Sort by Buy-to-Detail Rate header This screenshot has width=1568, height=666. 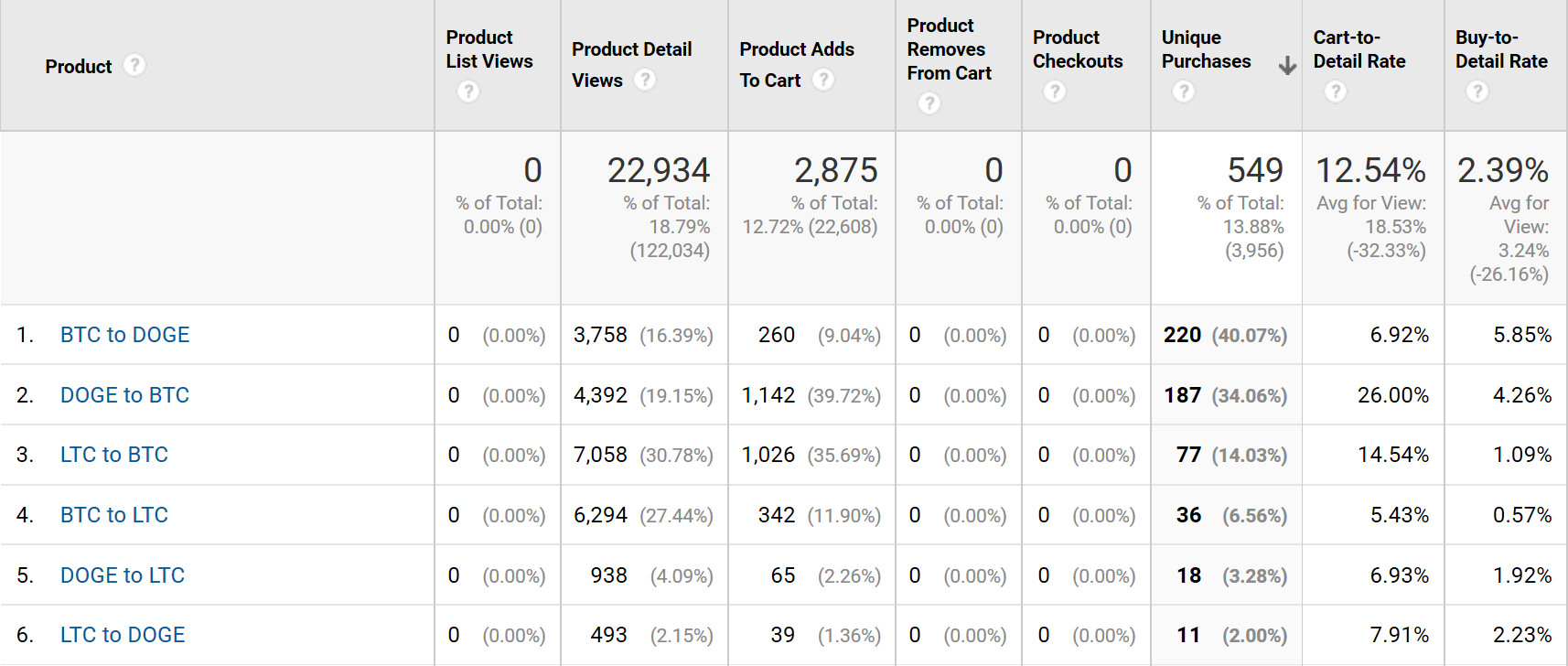pos(1500,49)
